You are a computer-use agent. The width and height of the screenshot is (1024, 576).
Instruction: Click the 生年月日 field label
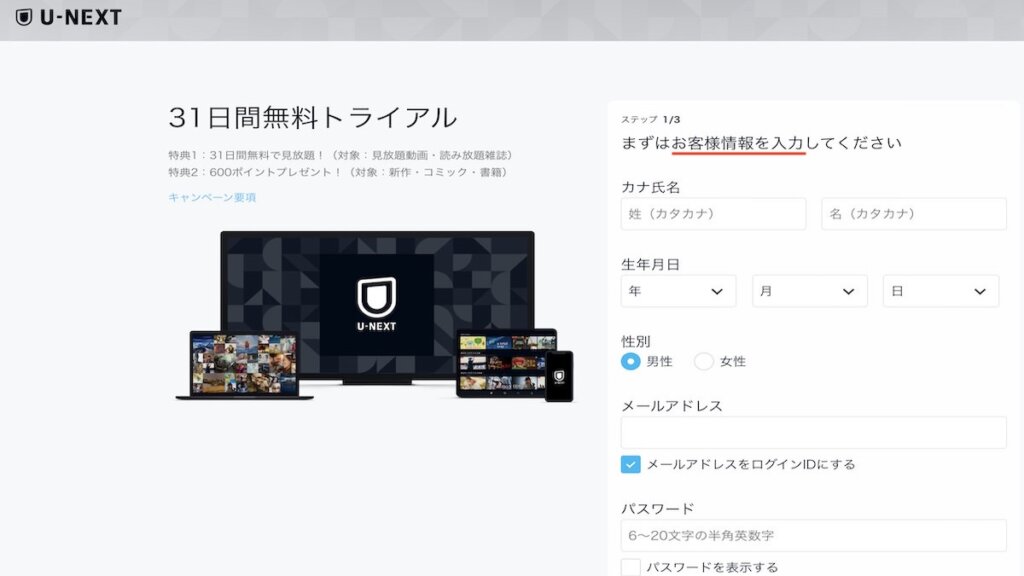tap(650, 264)
